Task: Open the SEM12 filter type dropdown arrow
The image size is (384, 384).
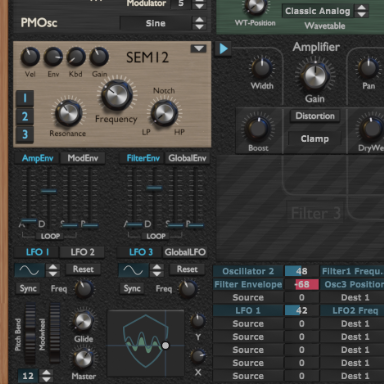Action: click(198, 49)
